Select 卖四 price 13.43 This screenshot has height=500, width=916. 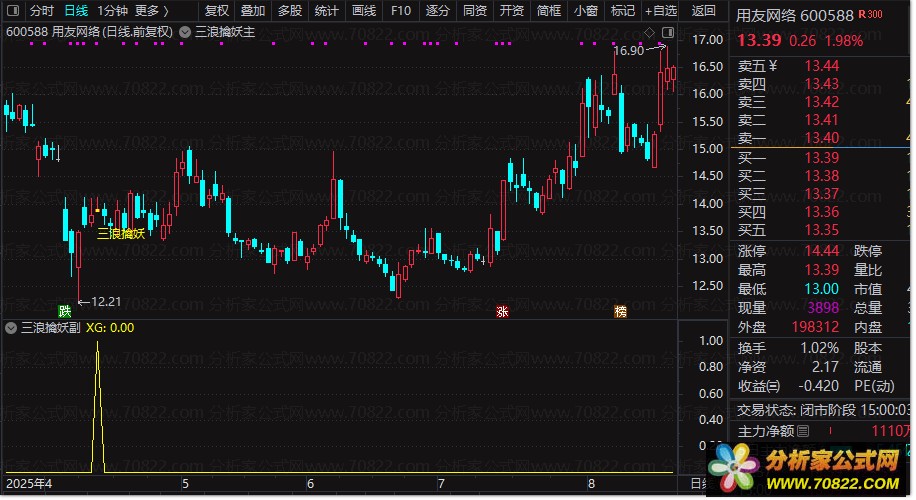pyautogui.click(x=821, y=84)
